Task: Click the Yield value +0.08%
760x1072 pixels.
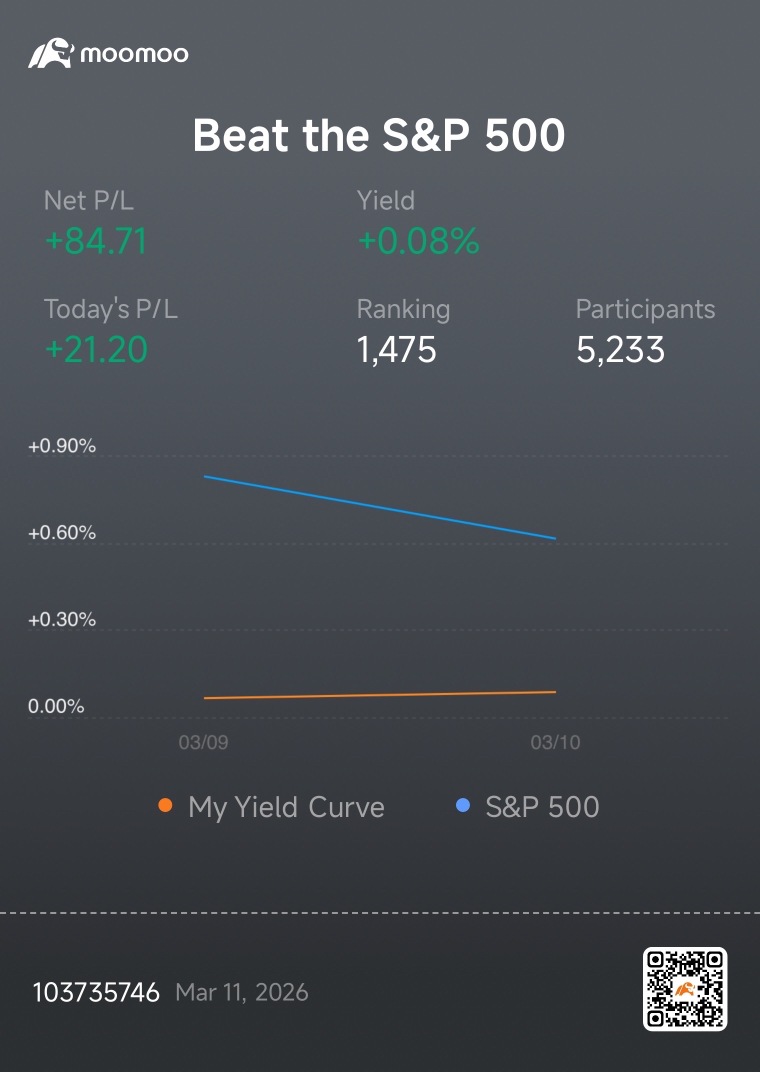Action: (x=418, y=241)
